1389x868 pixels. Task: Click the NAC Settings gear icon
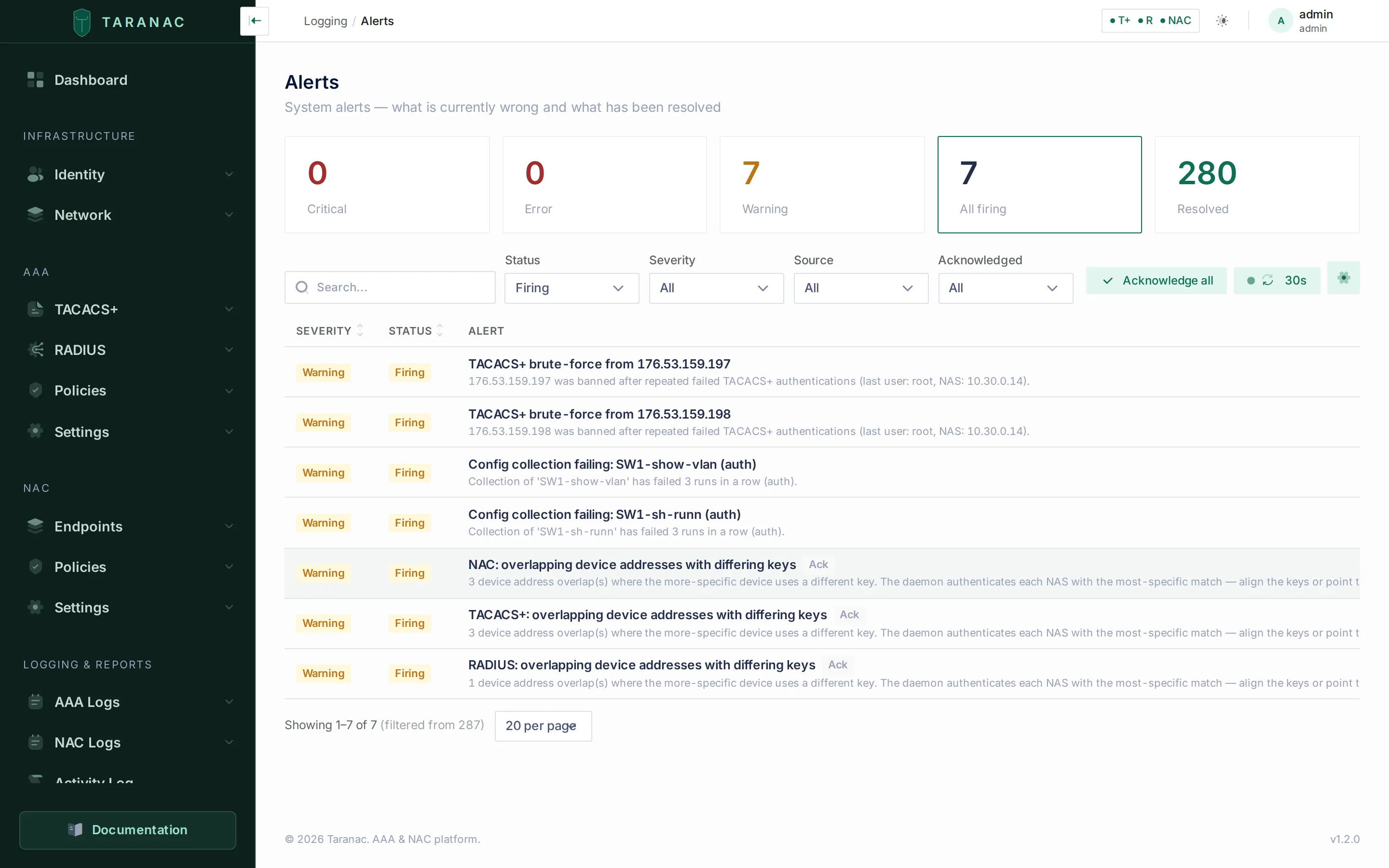36,608
